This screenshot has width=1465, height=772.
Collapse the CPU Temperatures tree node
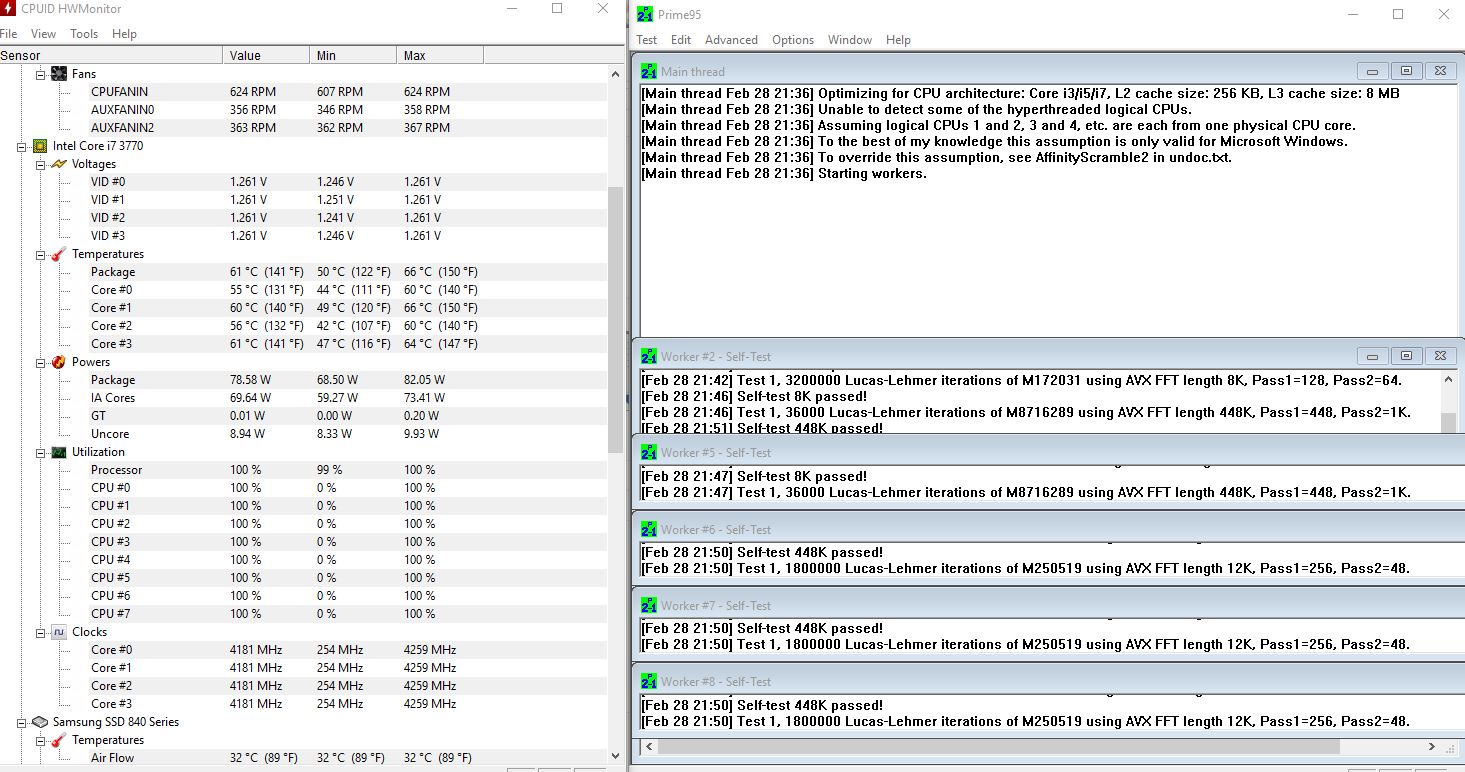[41, 254]
